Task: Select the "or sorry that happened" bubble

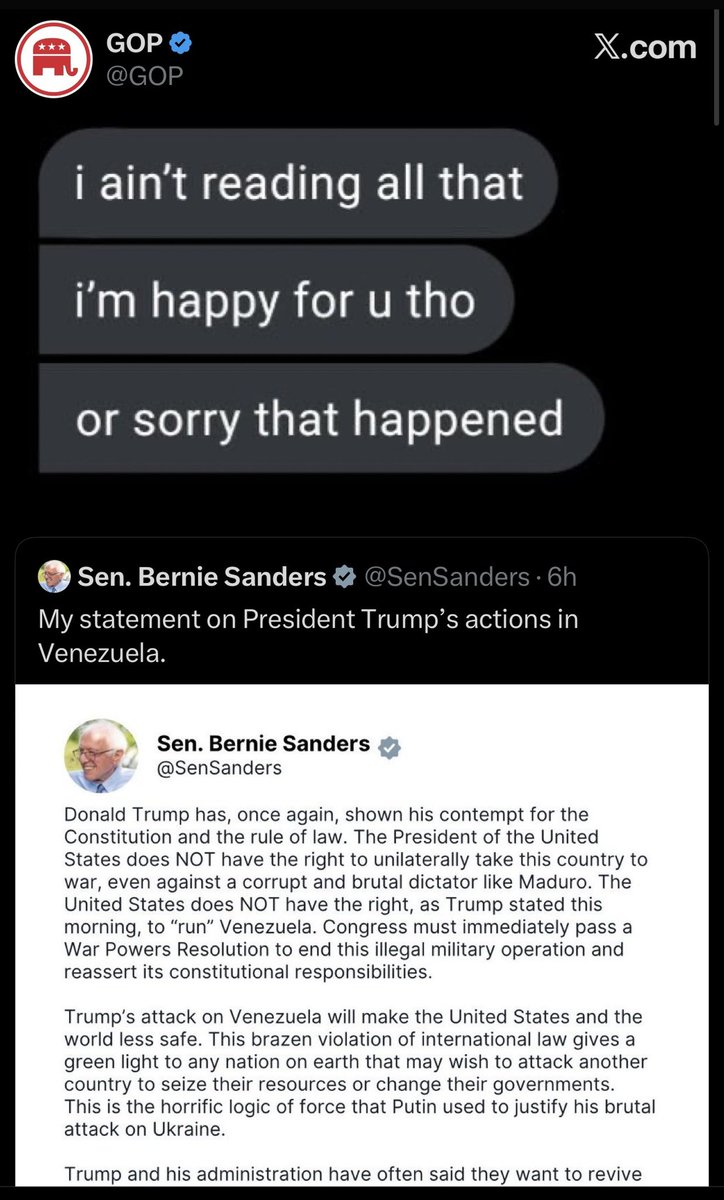Action: 319,418
